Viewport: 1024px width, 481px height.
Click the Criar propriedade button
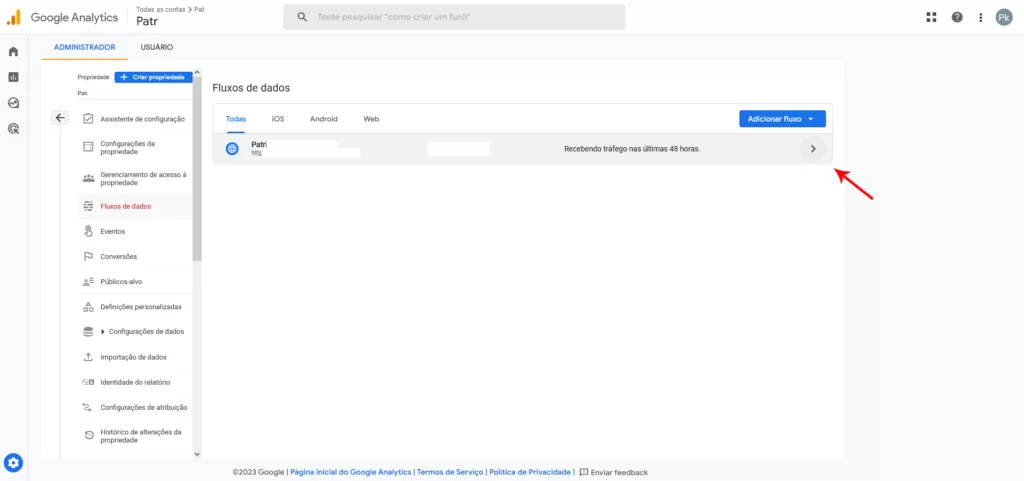(x=153, y=77)
